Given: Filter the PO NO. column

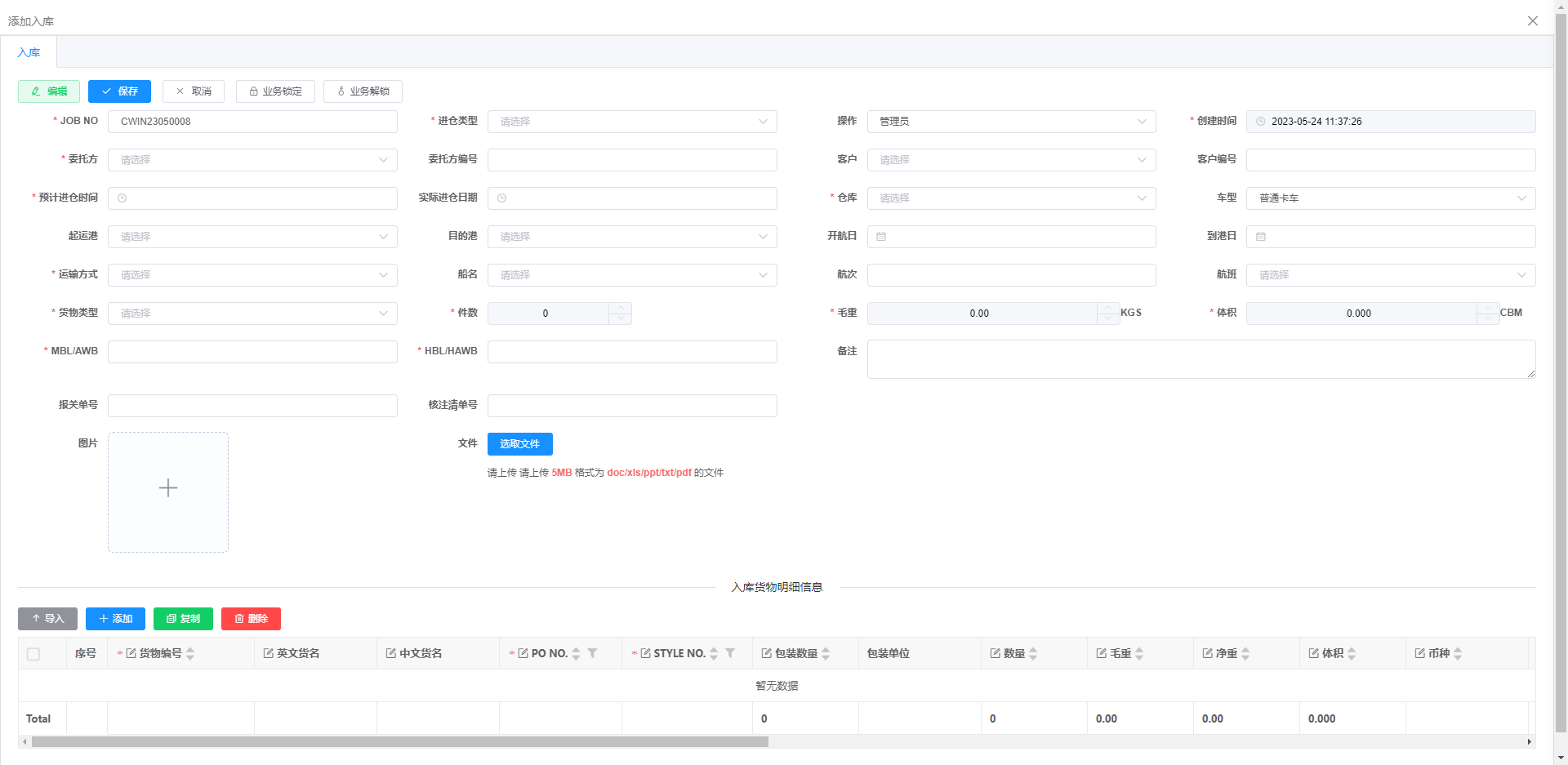Looking at the screenshot, I should [592, 653].
